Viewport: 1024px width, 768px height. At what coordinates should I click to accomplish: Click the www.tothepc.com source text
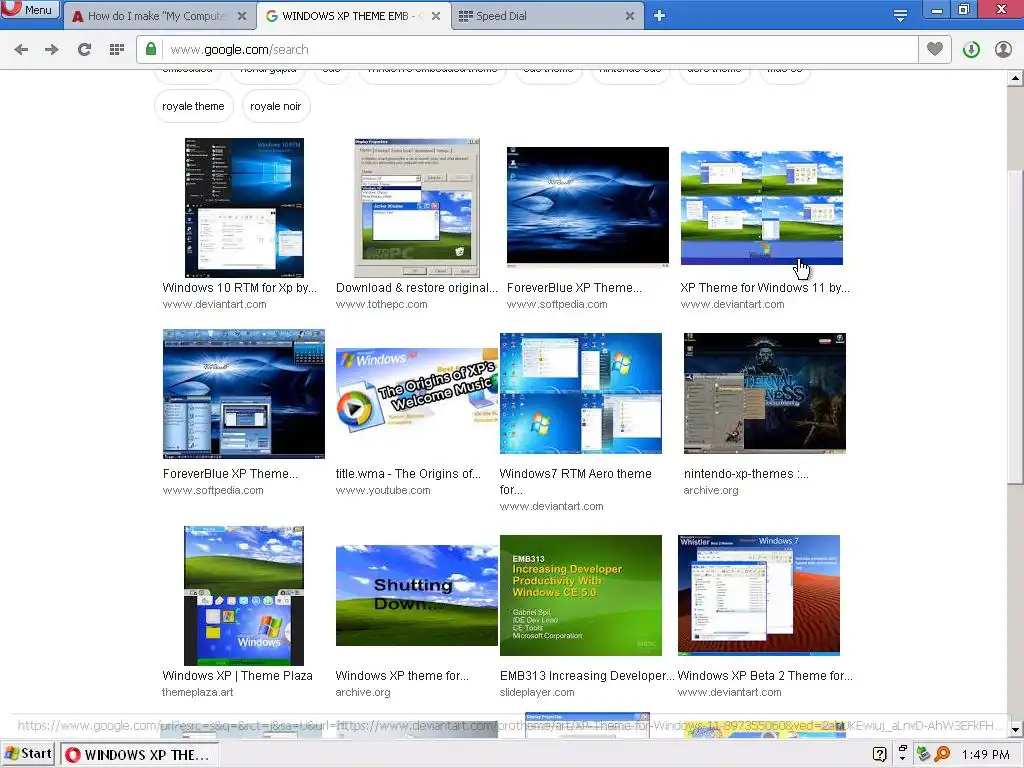point(381,304)
